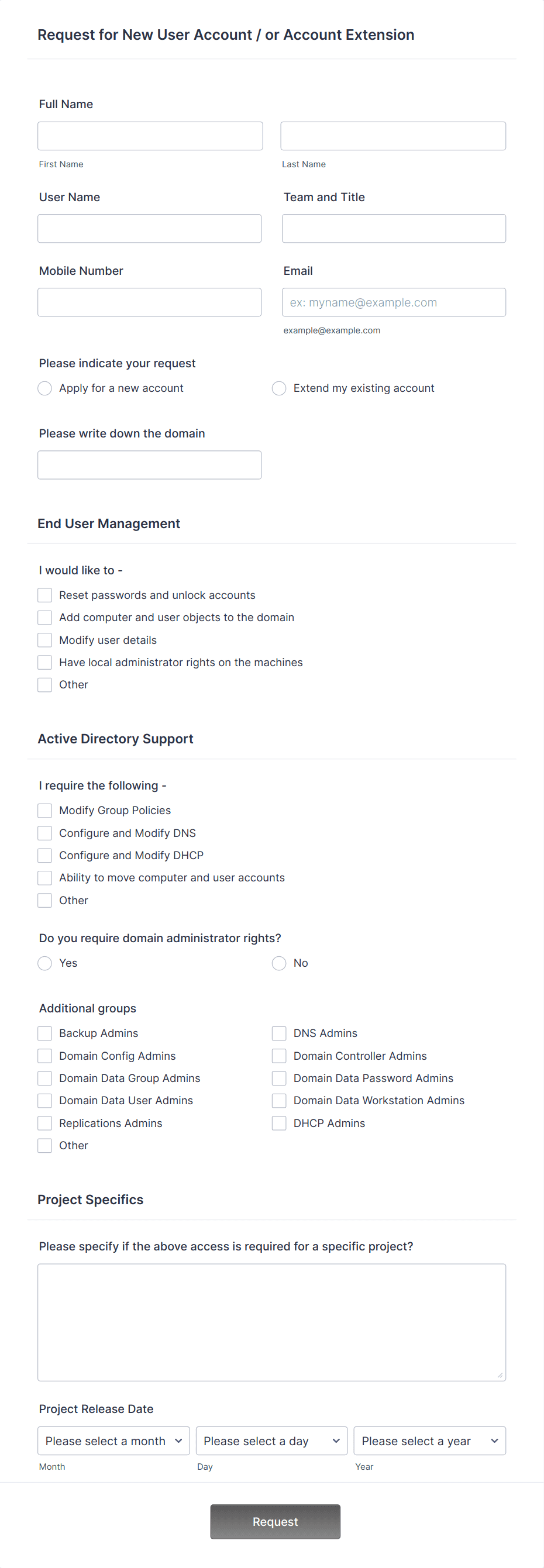Enable Ability to move computer and user accounts
The height and width of the screenshot is (1568, 544).
click(x=44, y=878)
